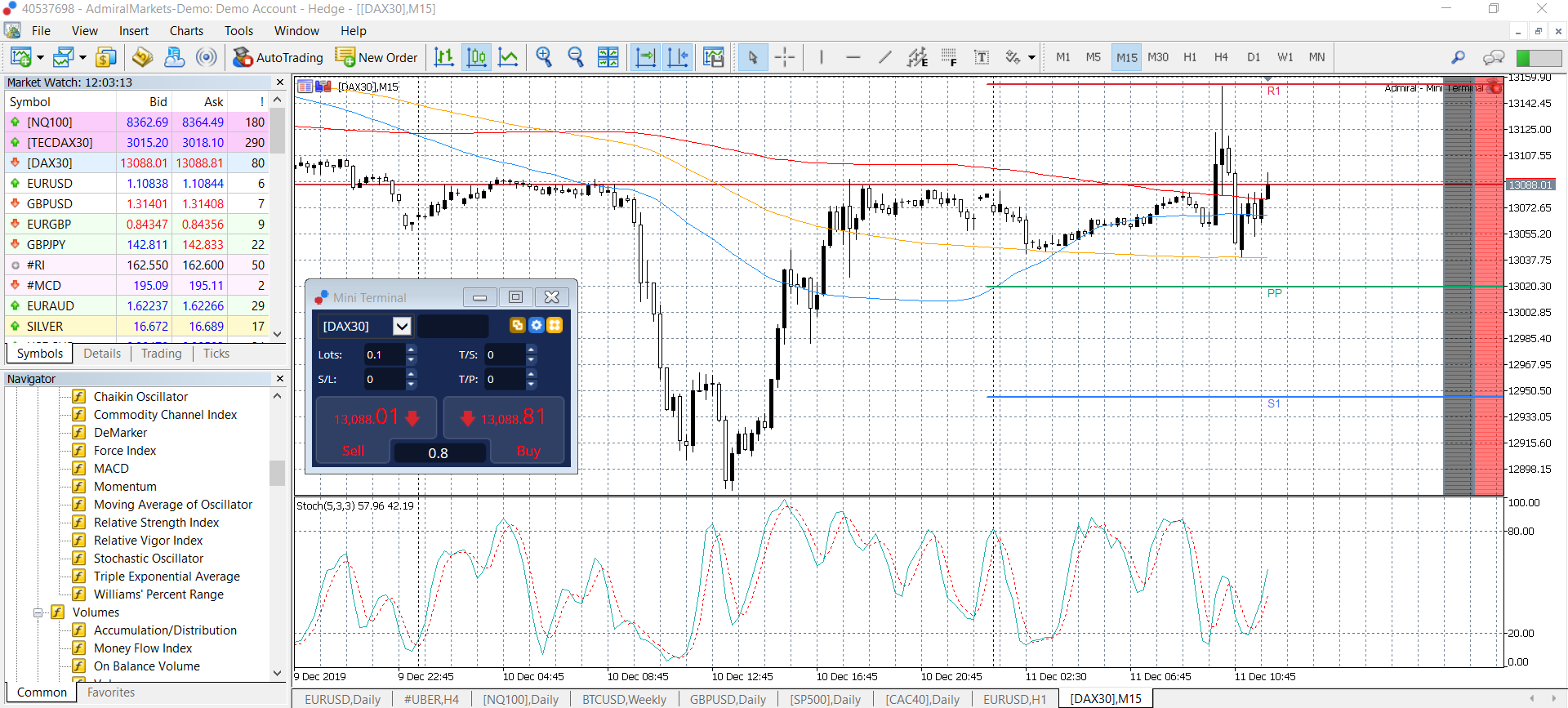Click the Lots input field

[384, 354]
